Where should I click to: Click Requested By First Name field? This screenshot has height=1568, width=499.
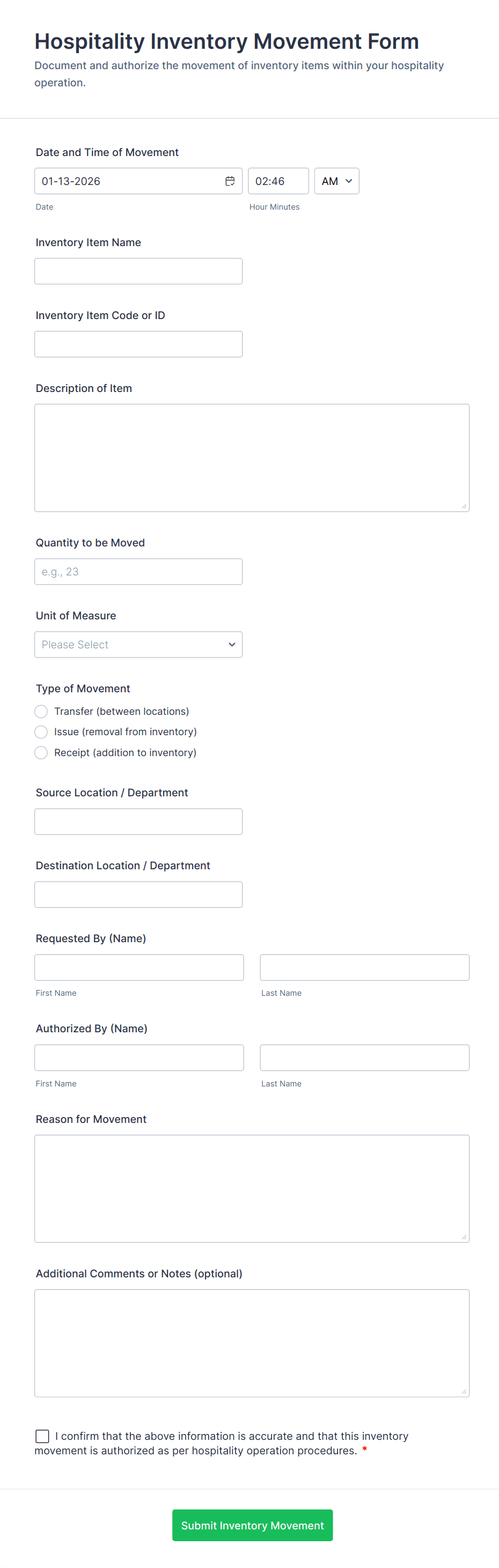click(139, 968)
